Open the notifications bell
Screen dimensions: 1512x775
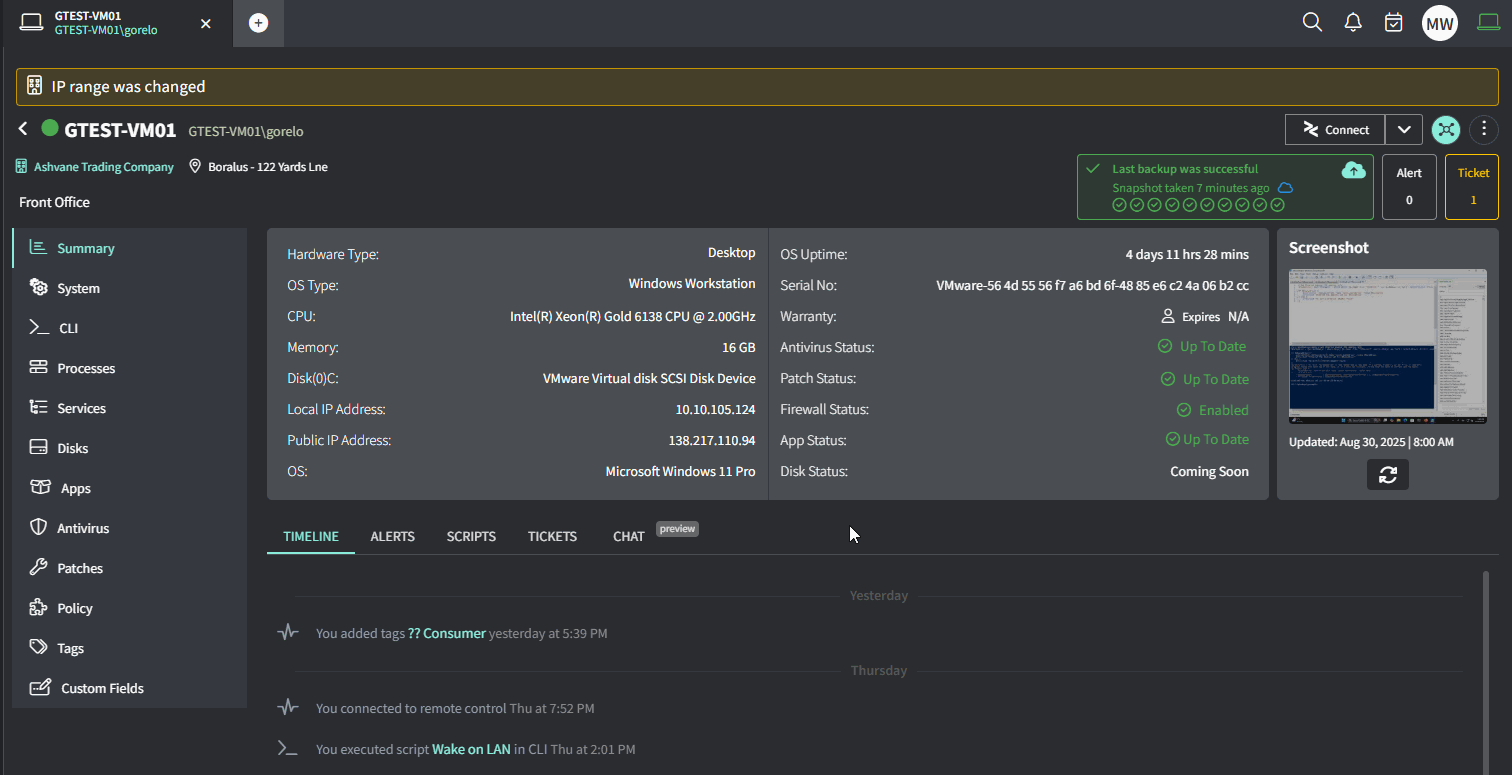point(1353,22)
